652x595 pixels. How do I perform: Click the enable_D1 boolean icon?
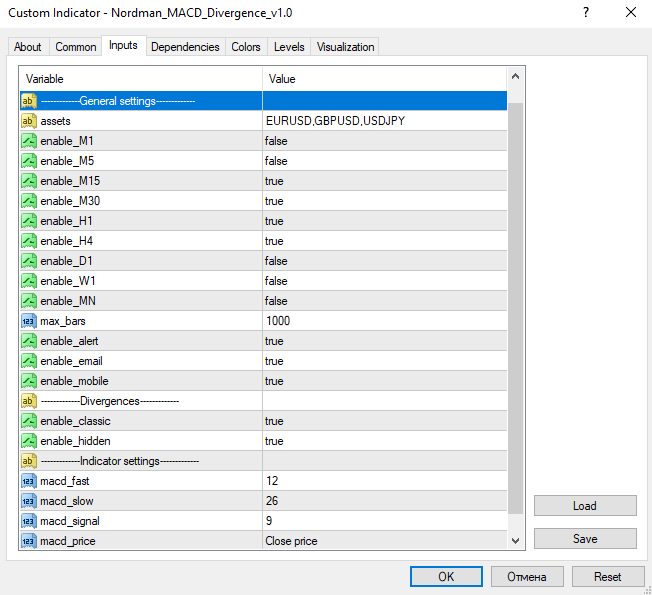[x=29, y=261]
